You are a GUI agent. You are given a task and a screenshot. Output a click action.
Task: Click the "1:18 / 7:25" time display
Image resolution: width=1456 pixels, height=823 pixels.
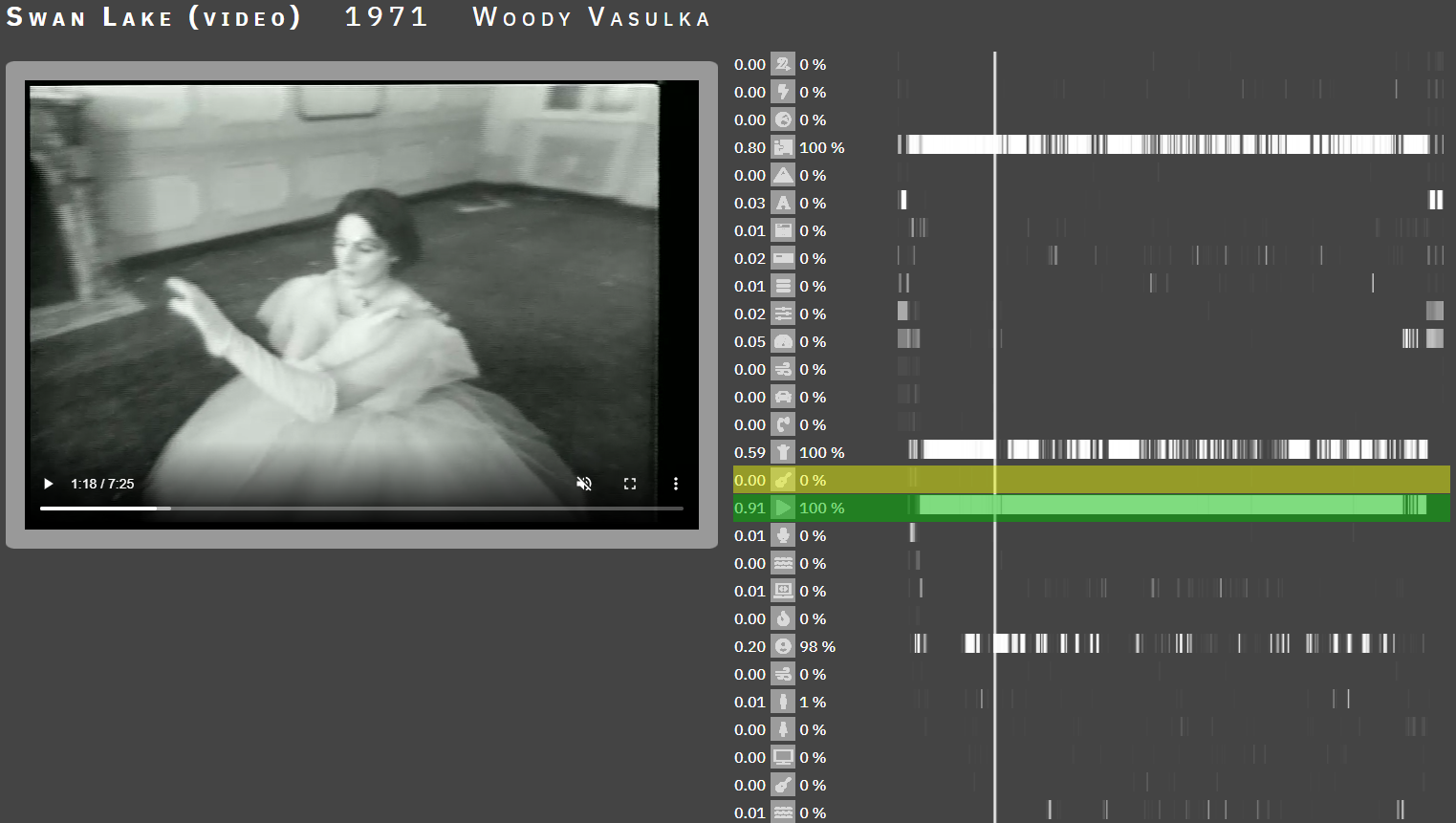coord(102,484)
